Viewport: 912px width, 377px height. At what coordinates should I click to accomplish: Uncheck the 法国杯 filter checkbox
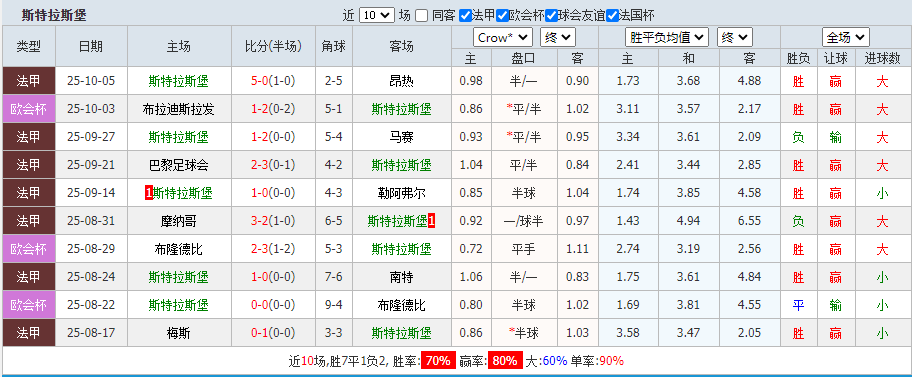[612, 16]
